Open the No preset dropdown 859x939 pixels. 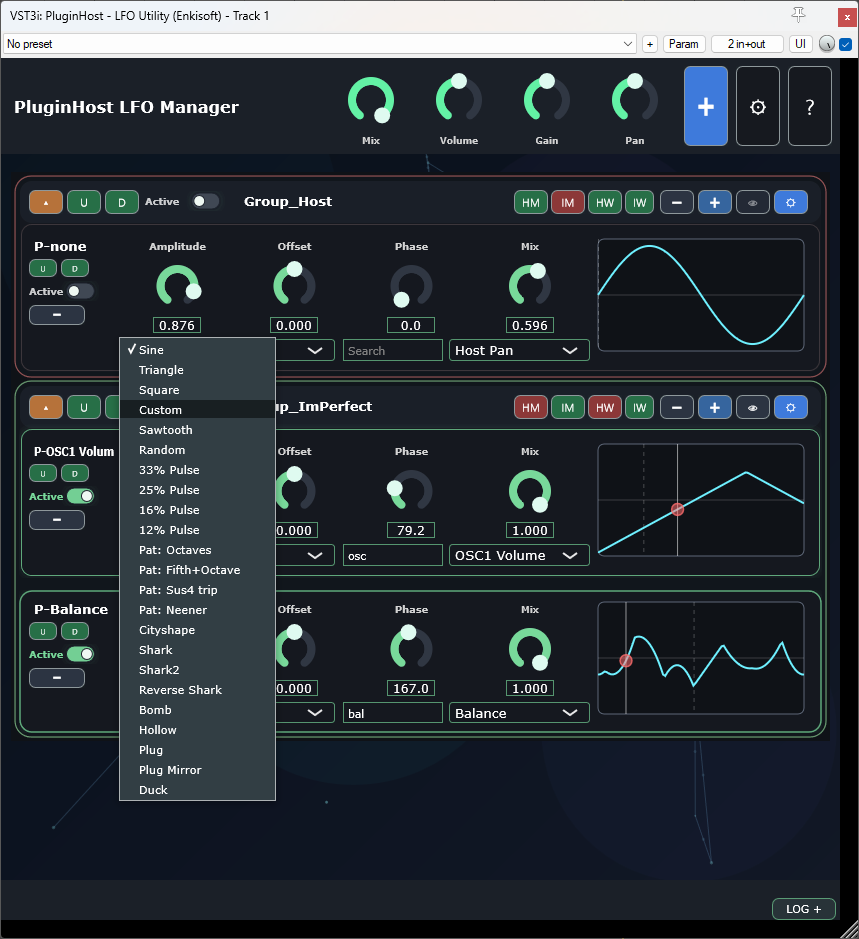[x=319, y=44]
